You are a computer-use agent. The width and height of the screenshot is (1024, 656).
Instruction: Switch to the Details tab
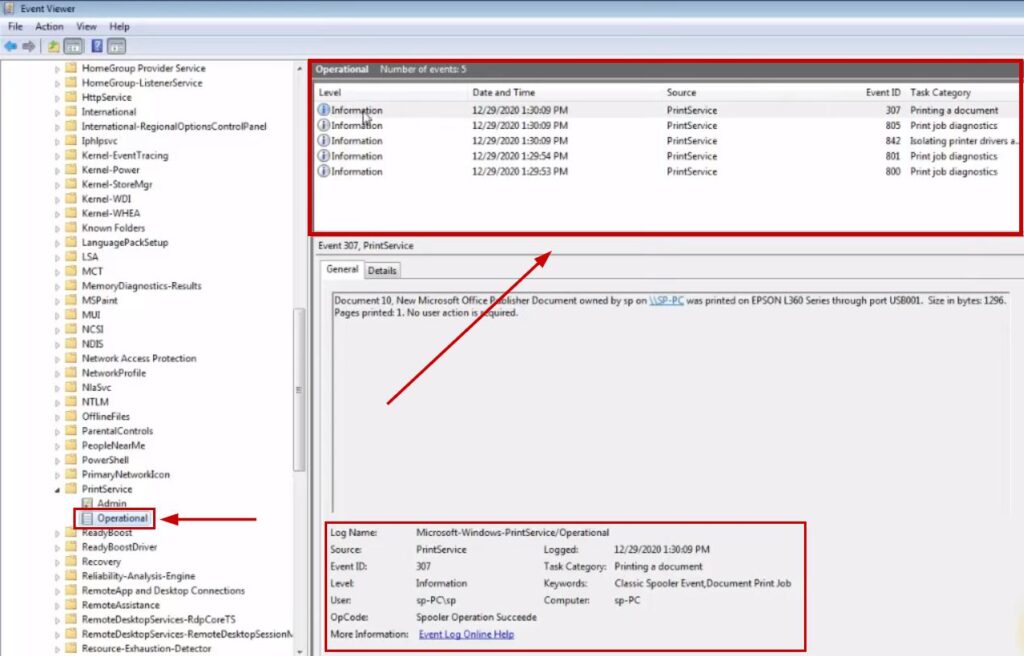[382, 271]
